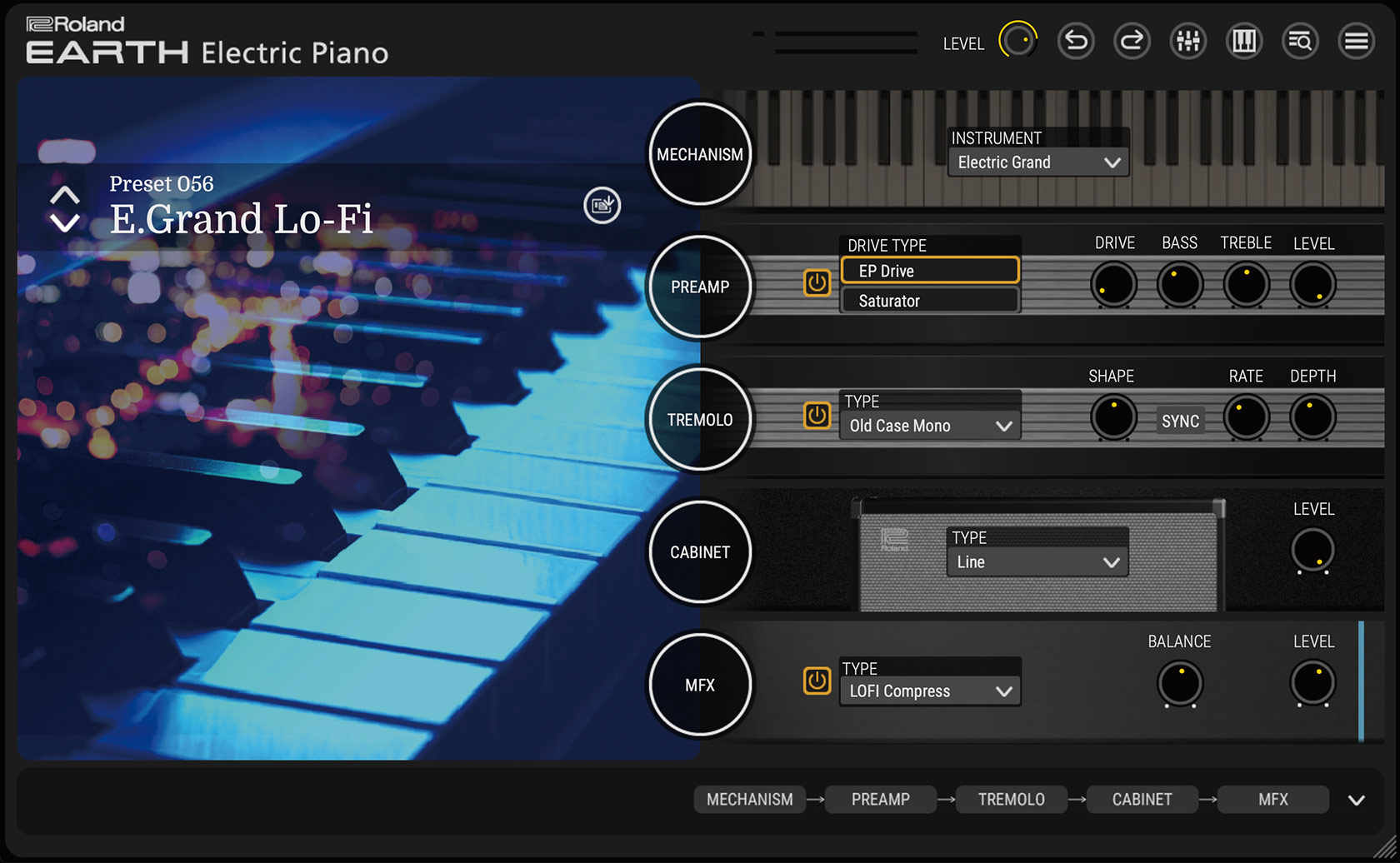Choose EP Drive in drive type list
The image size is (1400, 863).
click(x=930, y=271)
